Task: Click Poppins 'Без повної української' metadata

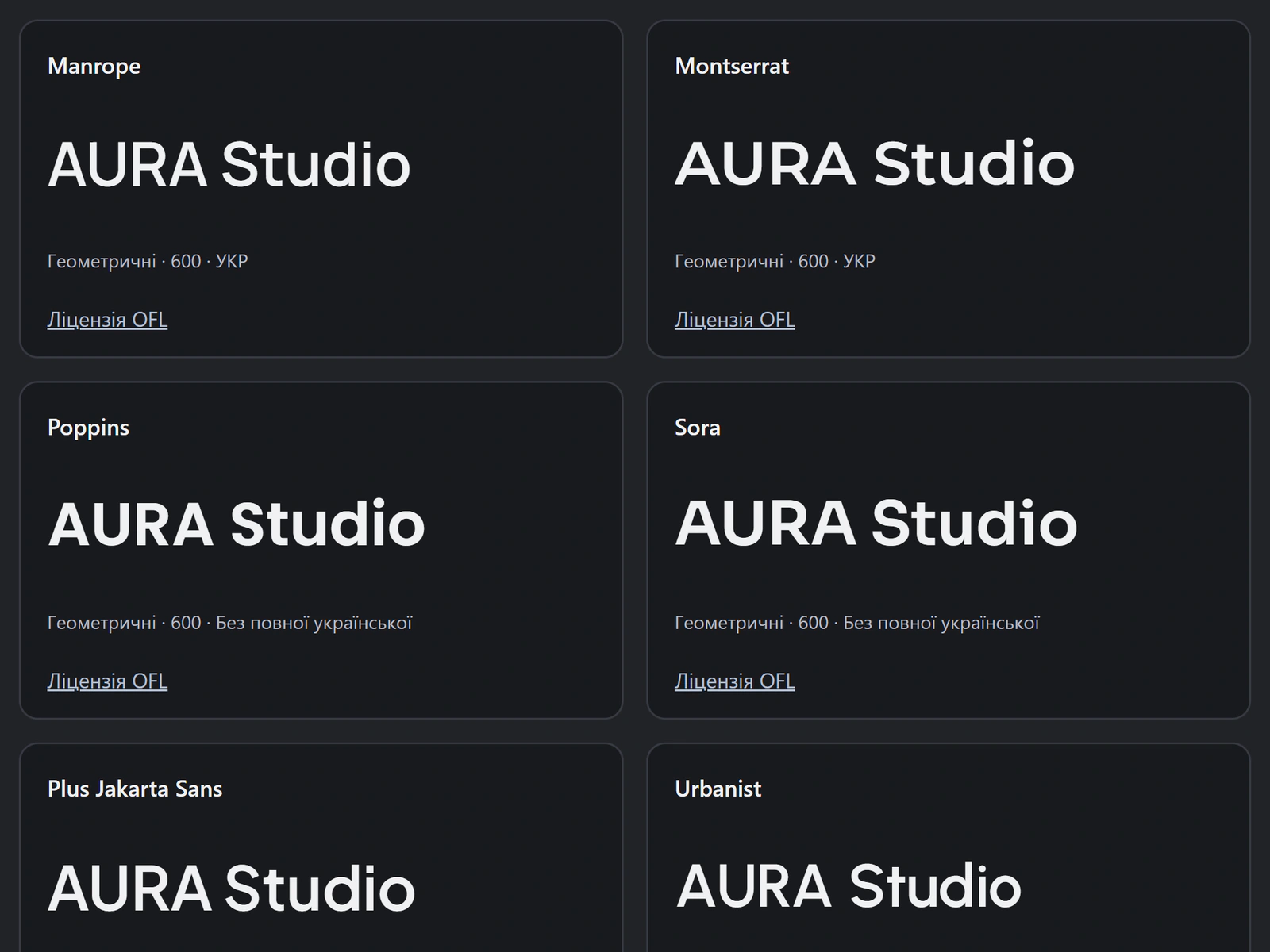Action: [x=314, y=623]
